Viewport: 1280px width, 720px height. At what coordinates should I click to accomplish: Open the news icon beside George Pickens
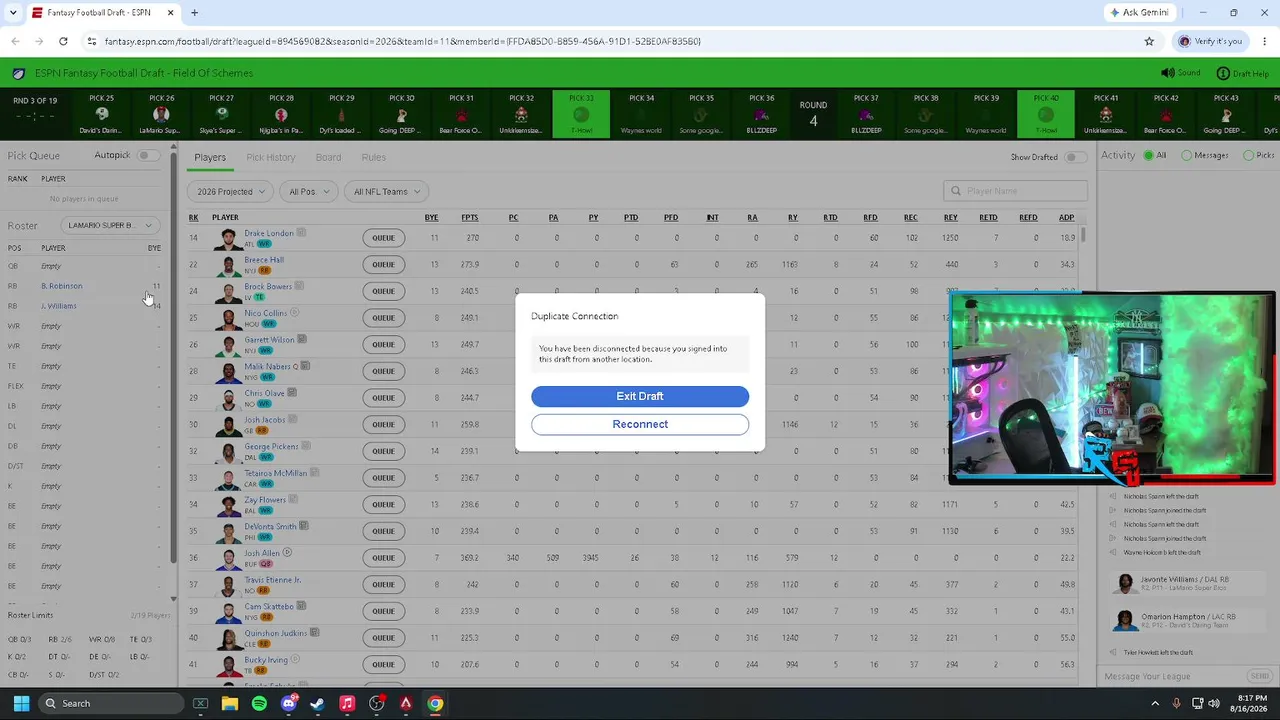(305, 446)
